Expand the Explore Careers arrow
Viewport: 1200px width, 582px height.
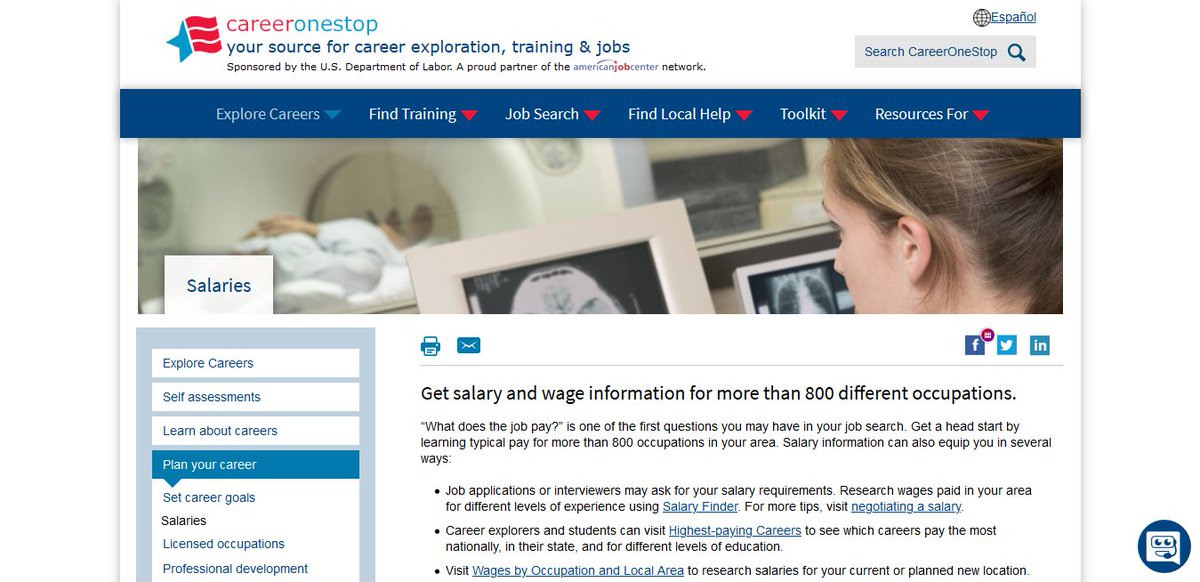click(333, 115)
